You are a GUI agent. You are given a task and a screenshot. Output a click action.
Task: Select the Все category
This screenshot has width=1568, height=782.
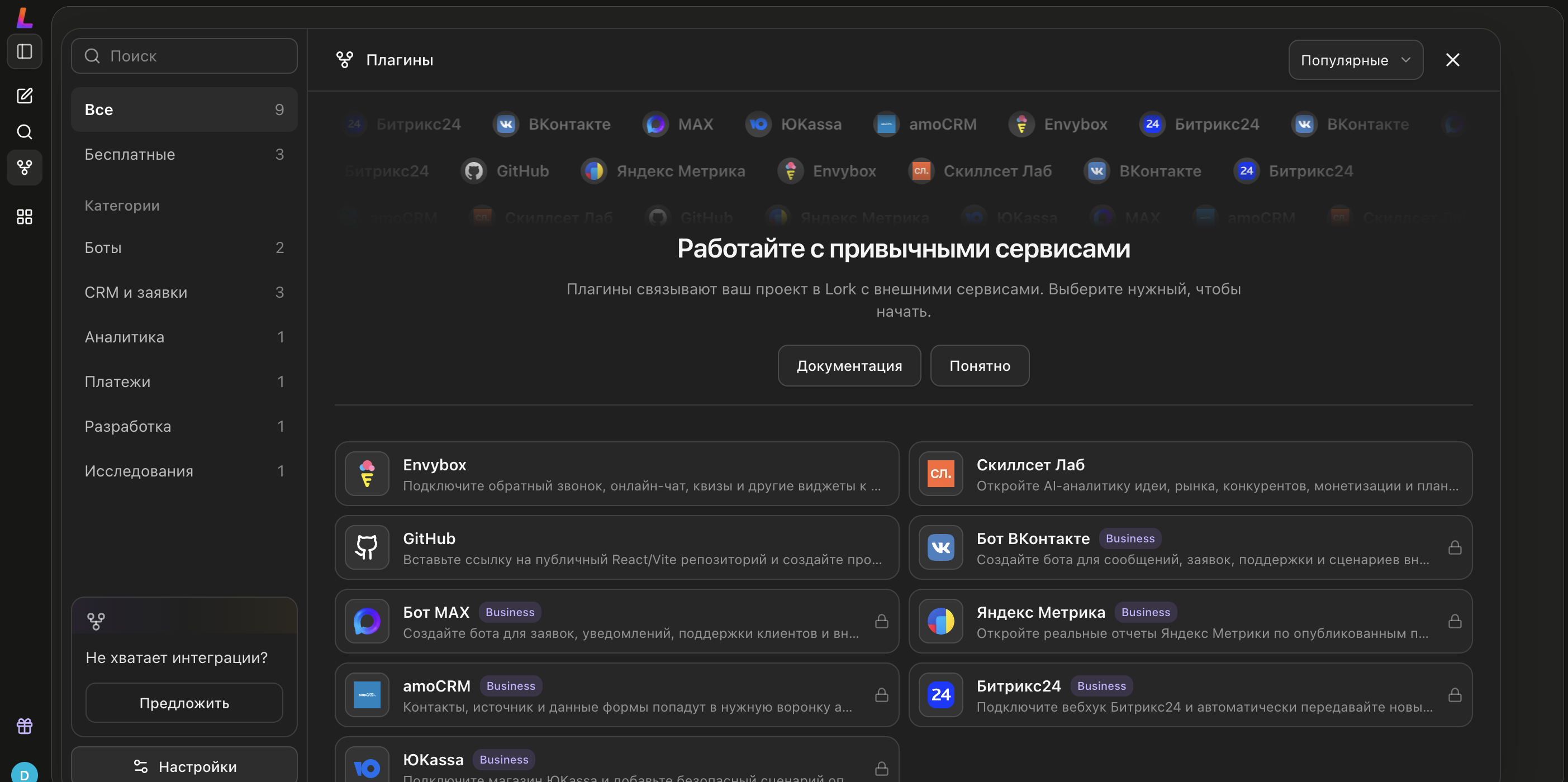184,109
